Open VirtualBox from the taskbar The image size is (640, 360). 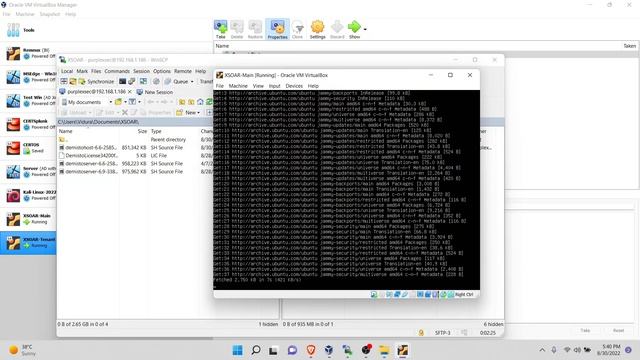[x=329, y=350]
